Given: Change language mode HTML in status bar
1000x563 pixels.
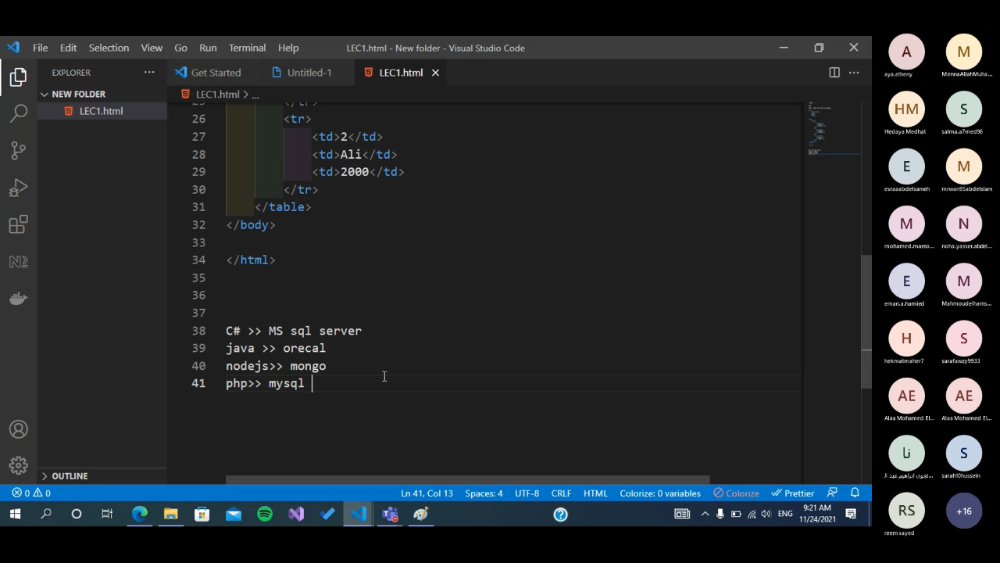Looking at the screenshot, I should click(x=595, y=493).
